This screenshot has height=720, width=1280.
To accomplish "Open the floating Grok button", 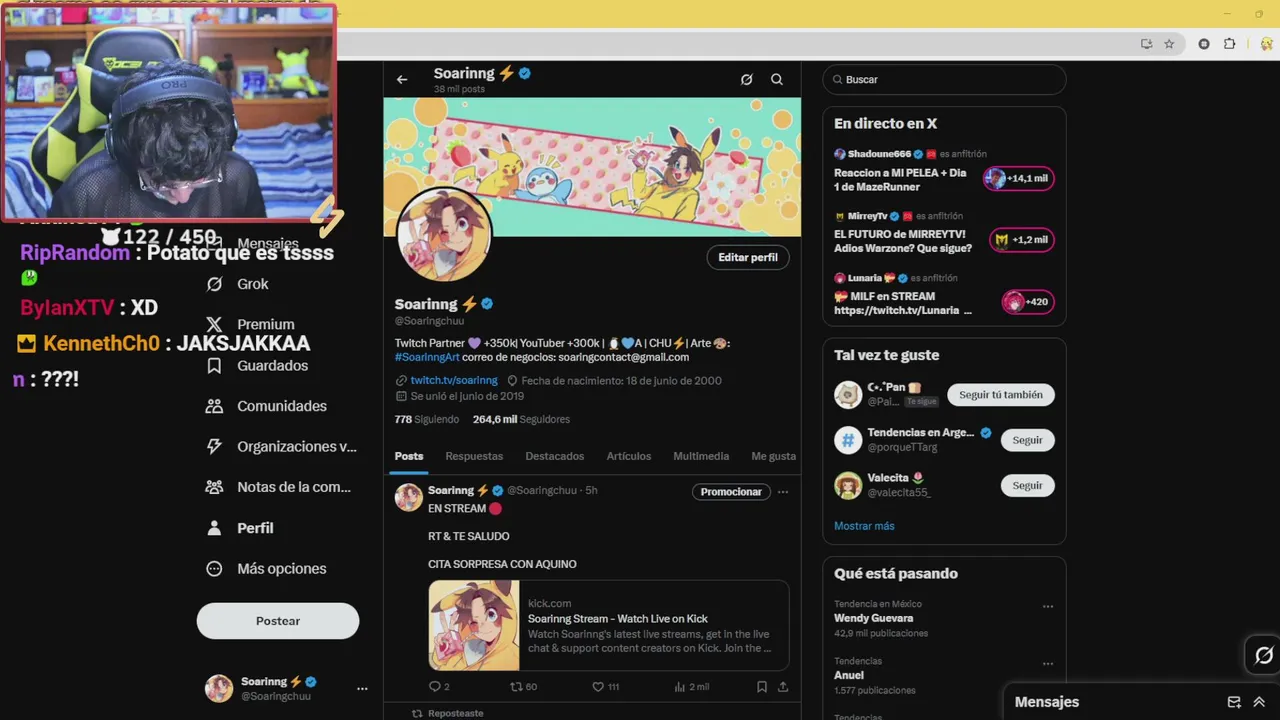I will click(x=1264, y=656).
